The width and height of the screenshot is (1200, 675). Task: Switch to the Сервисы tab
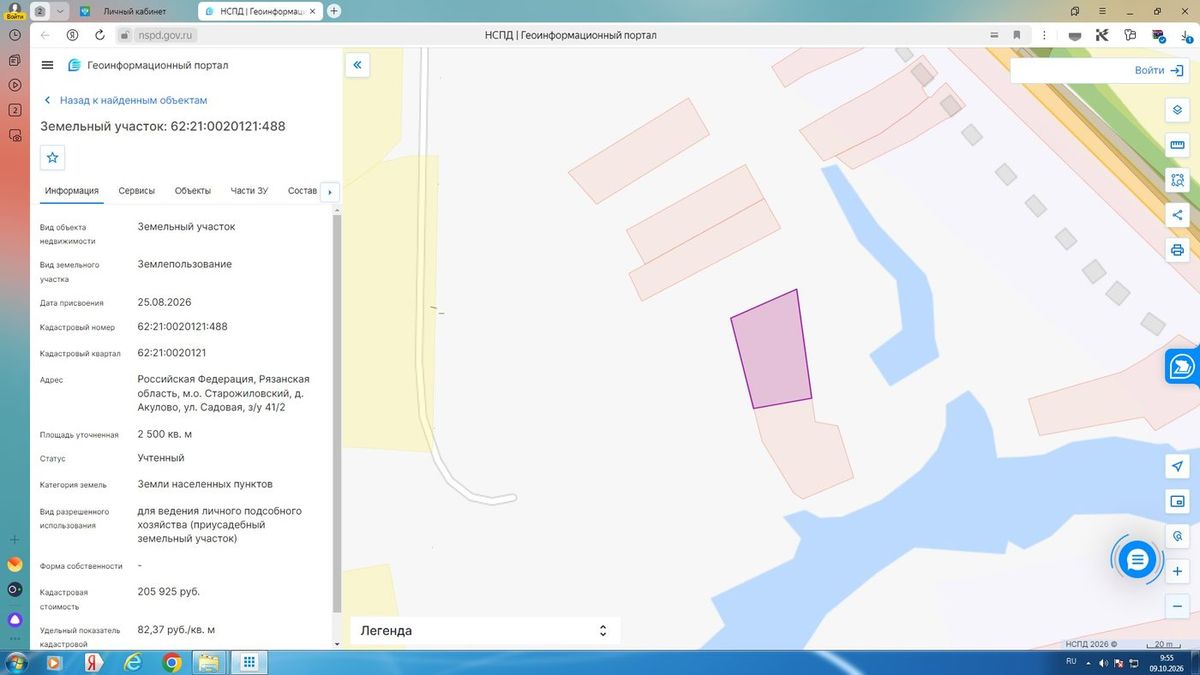[x=136, y=190]
